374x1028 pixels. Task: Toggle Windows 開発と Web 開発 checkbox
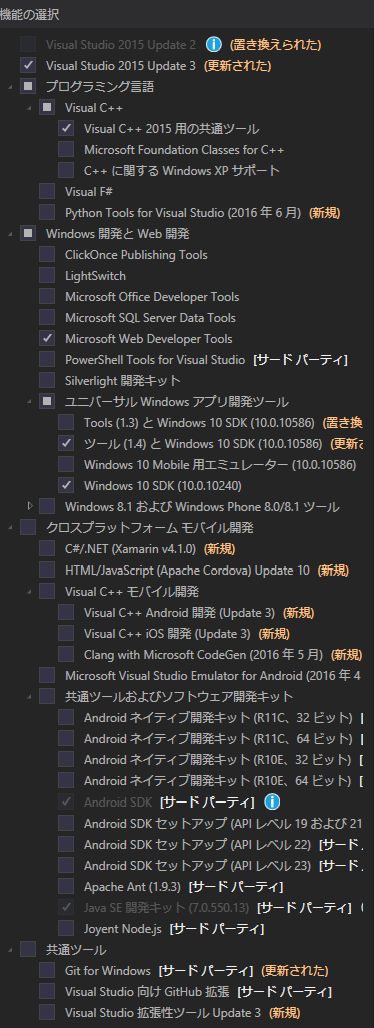(x=28, y=233)
